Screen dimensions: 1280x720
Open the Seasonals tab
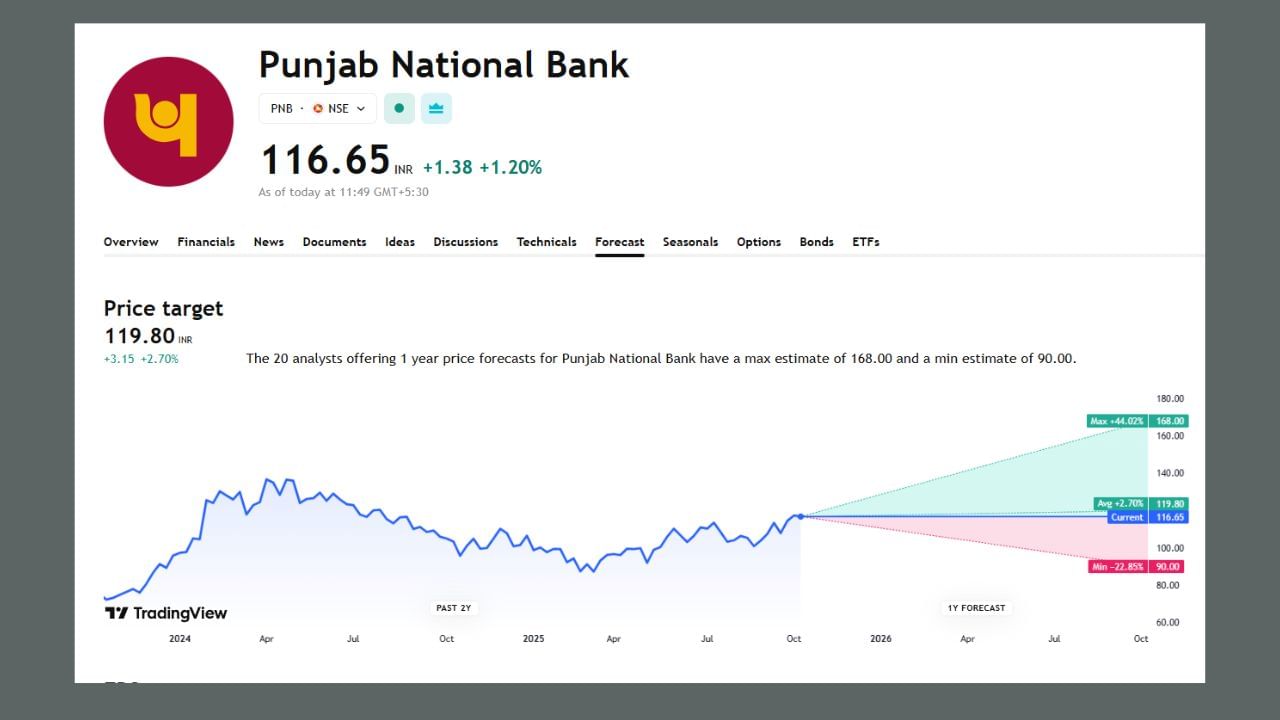pyautogui.click(x=690, y=242)
